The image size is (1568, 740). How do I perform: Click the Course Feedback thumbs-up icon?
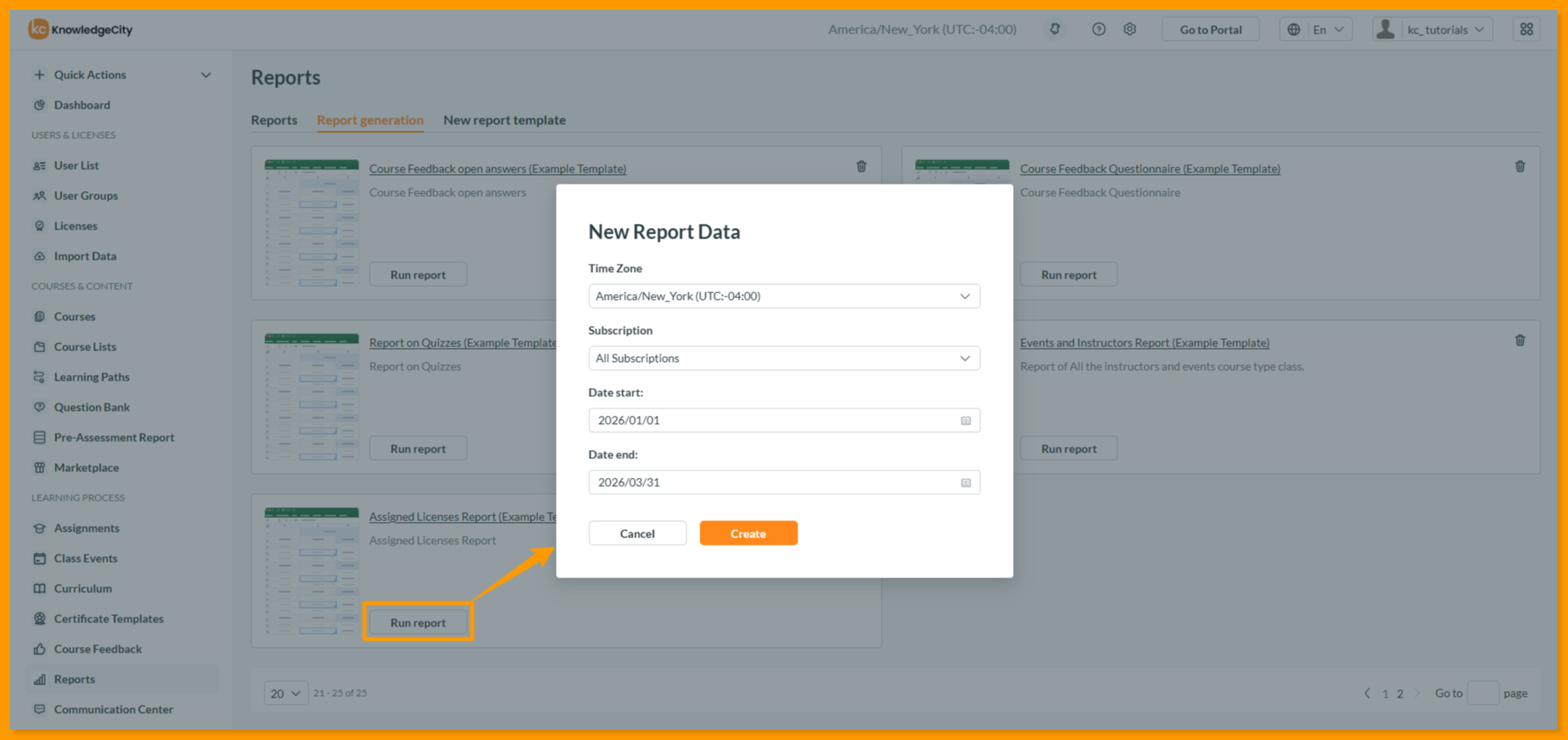coord(39,649)
